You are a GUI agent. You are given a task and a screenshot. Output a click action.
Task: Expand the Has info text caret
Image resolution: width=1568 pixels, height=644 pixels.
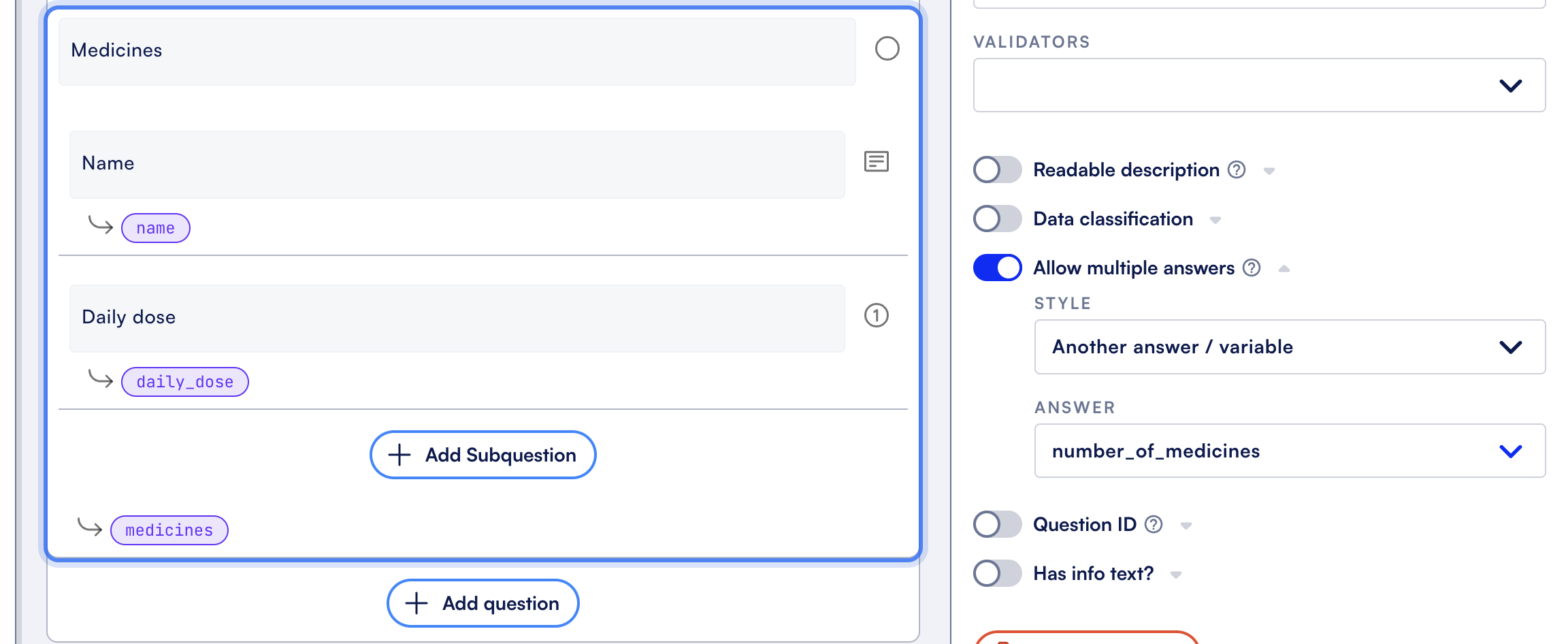coord(1176,575)
